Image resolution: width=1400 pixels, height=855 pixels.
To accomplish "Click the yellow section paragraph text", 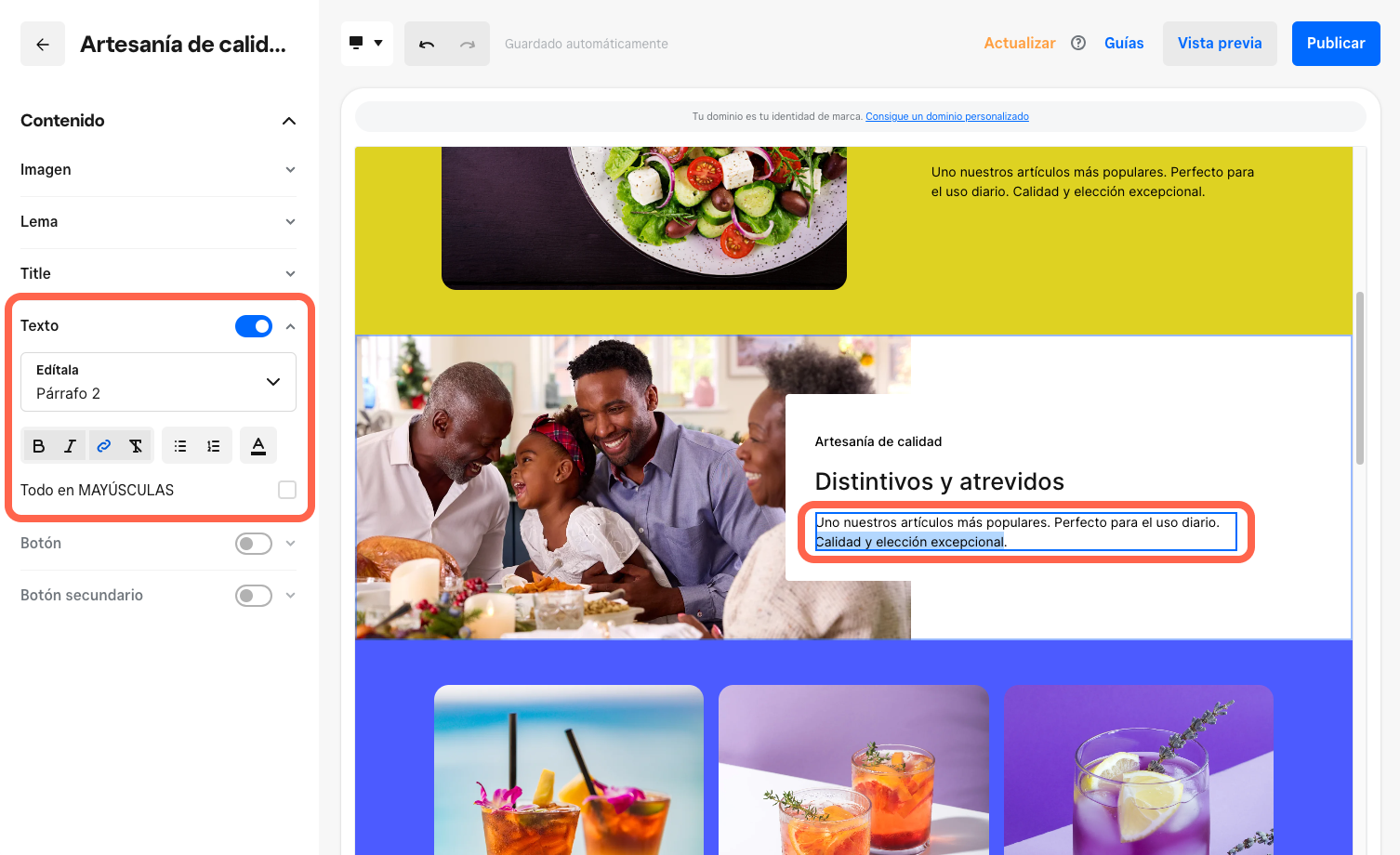I will coord(1092,182).
